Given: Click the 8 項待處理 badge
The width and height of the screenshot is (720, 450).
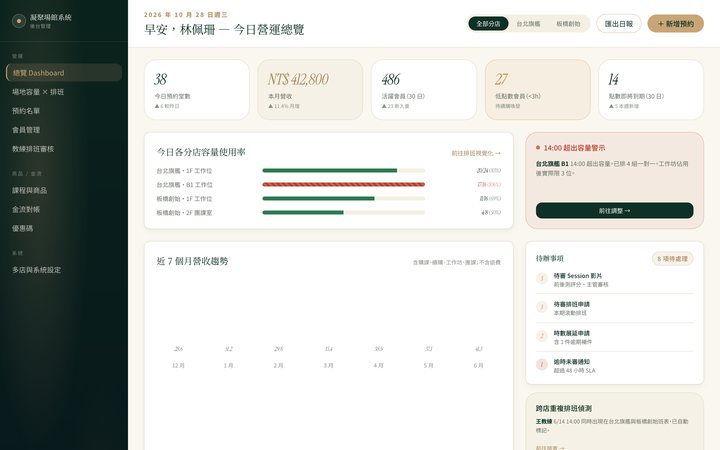Looking at the screenshot, I should [672, 259].
